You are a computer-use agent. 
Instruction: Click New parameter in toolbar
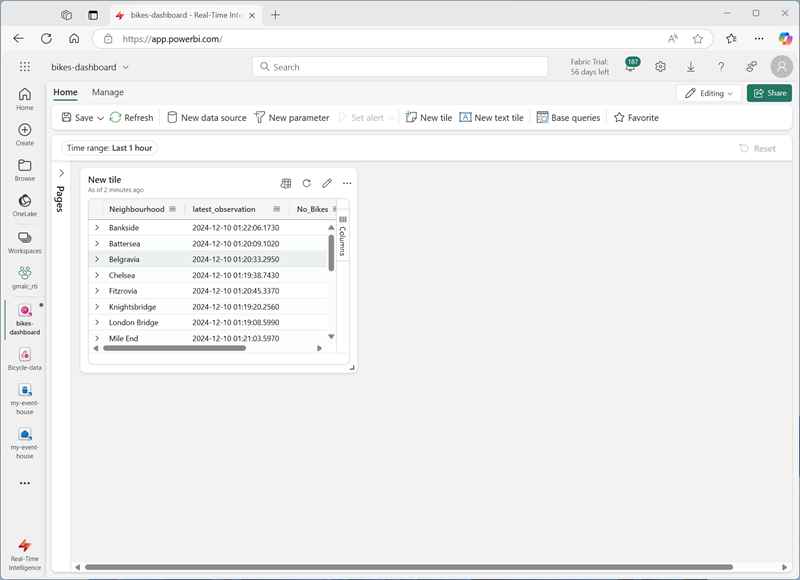click(x=292, y=118)
